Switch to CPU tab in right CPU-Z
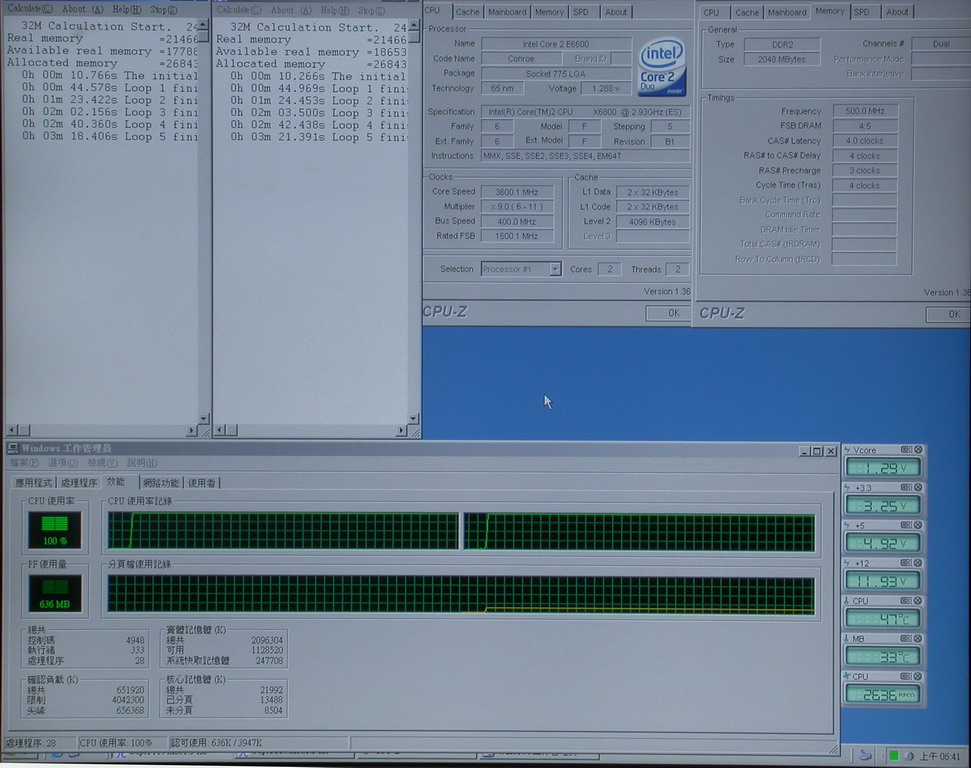Screen dimensions: 971x768 pyautogui.click(x=712, y=12)
